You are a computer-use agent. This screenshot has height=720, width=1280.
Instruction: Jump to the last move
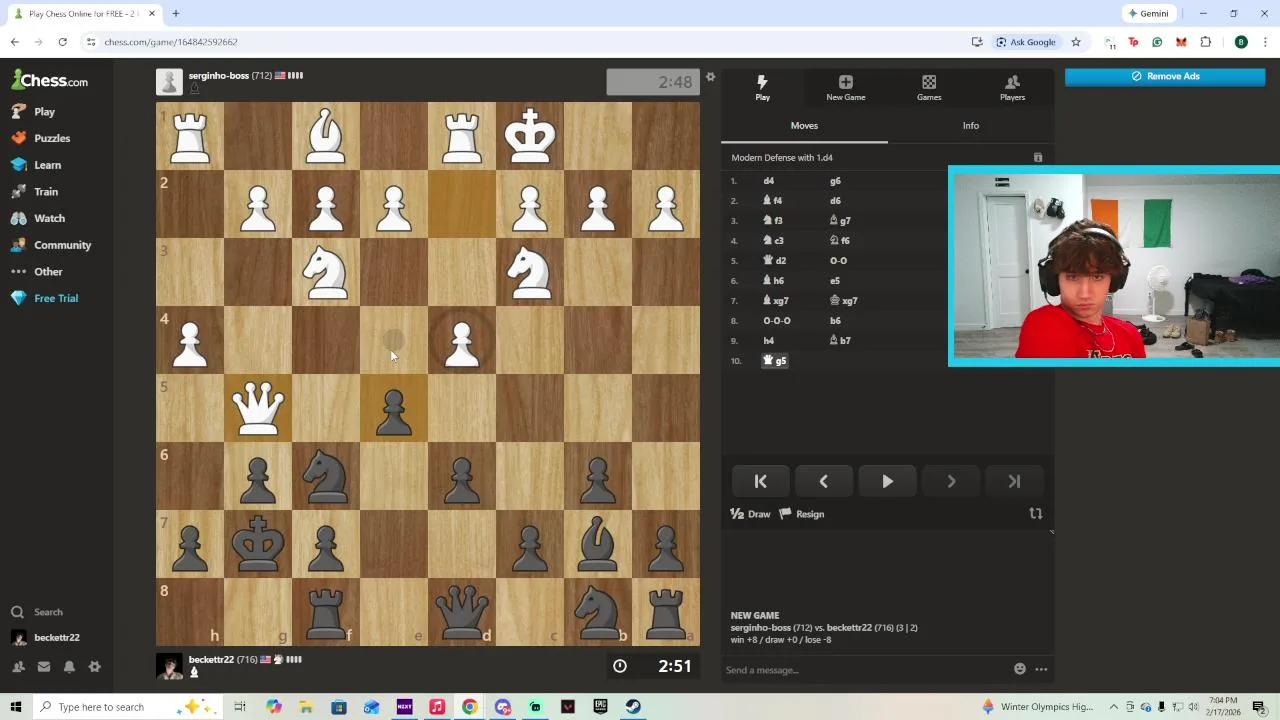(1014, 482)
